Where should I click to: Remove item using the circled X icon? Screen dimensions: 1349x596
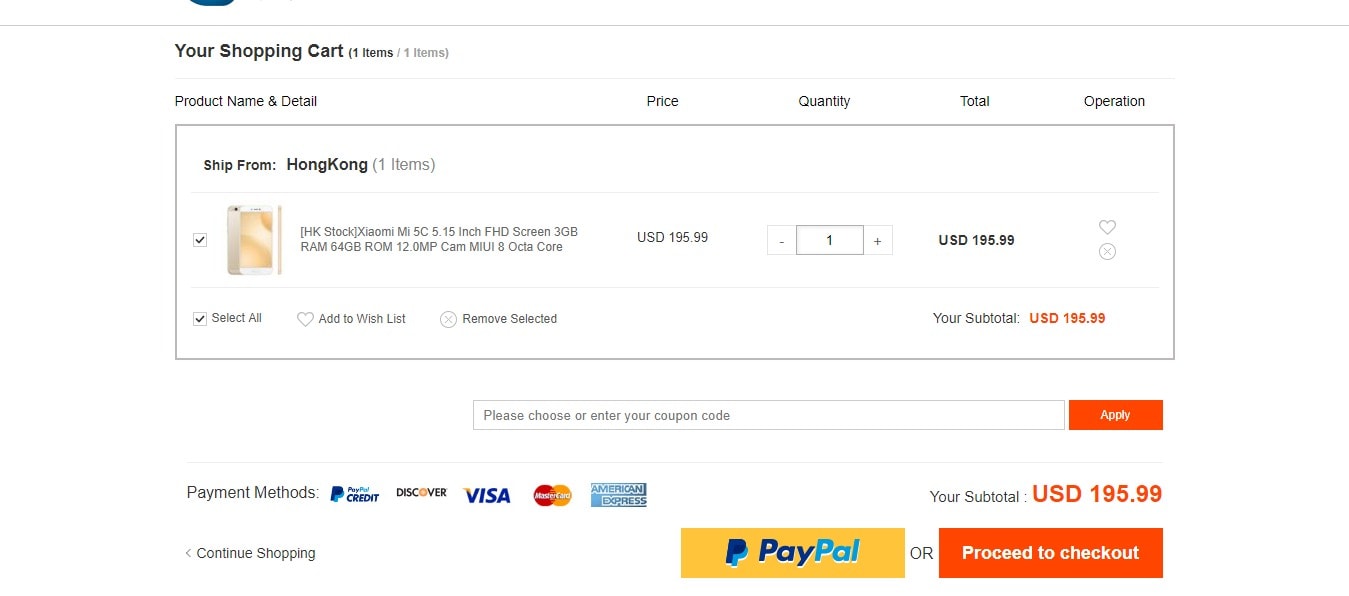click(1107, 252)
